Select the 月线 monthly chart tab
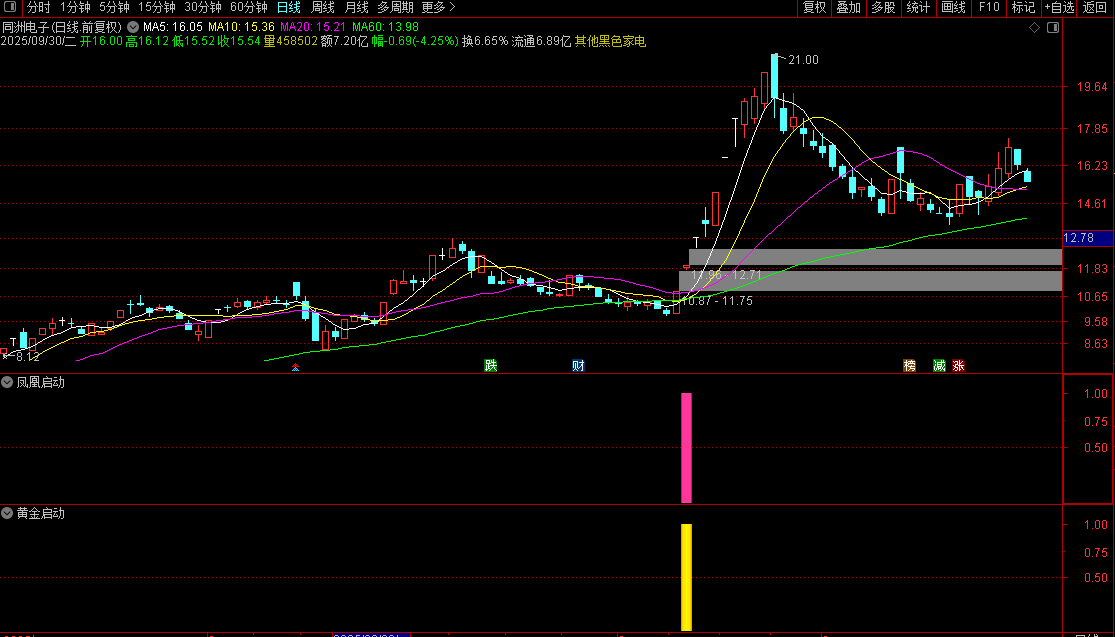The width and height of the screenshot is (1115, 637). [x=356, y=7]
